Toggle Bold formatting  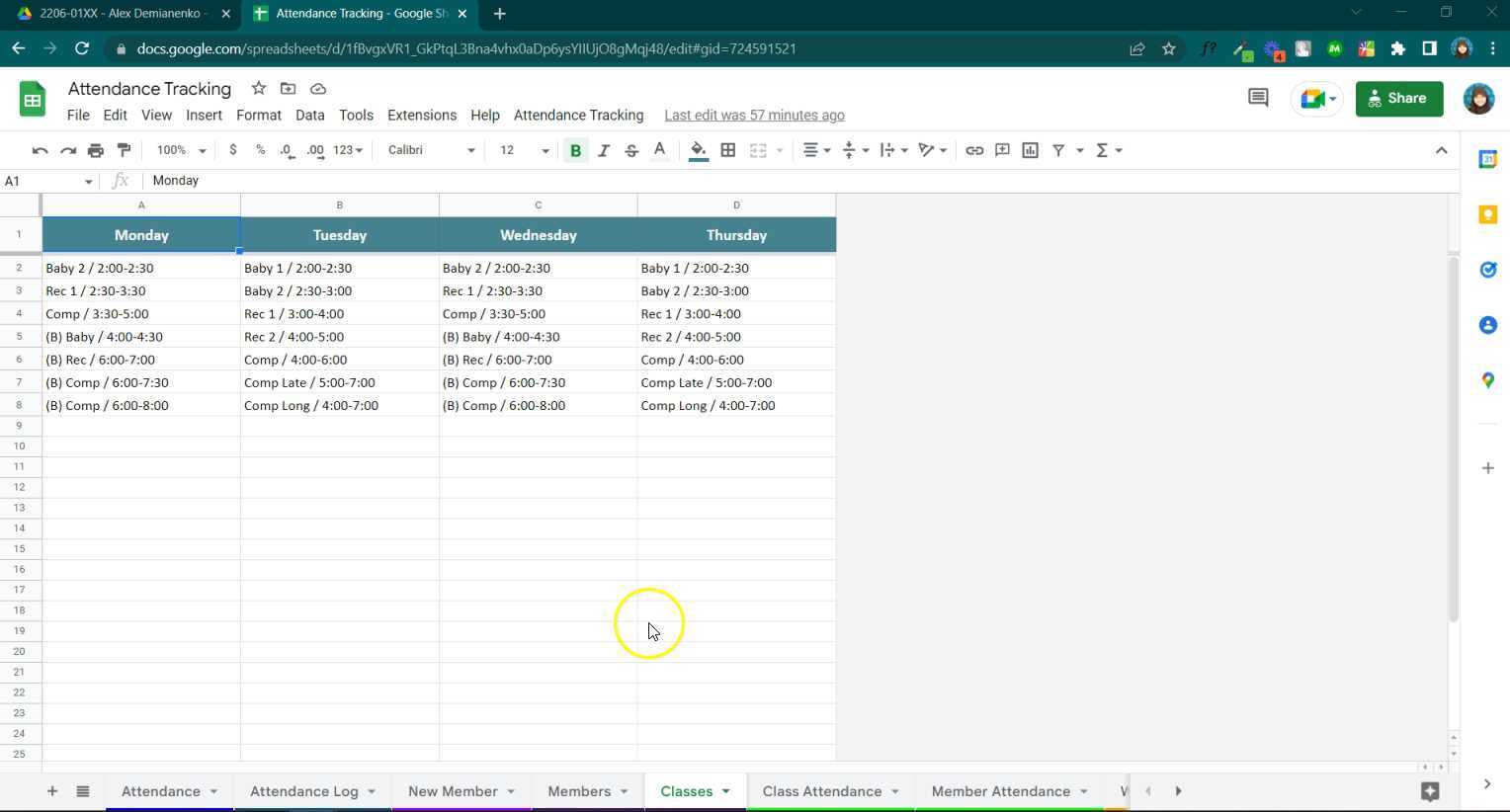(575, 150)
